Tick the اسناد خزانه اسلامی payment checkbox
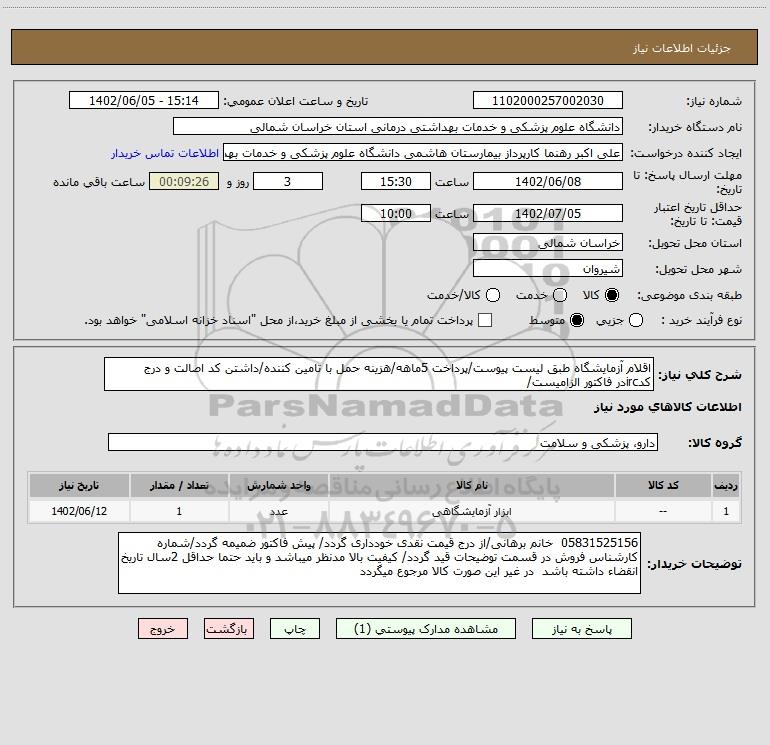 pos(485,320)
